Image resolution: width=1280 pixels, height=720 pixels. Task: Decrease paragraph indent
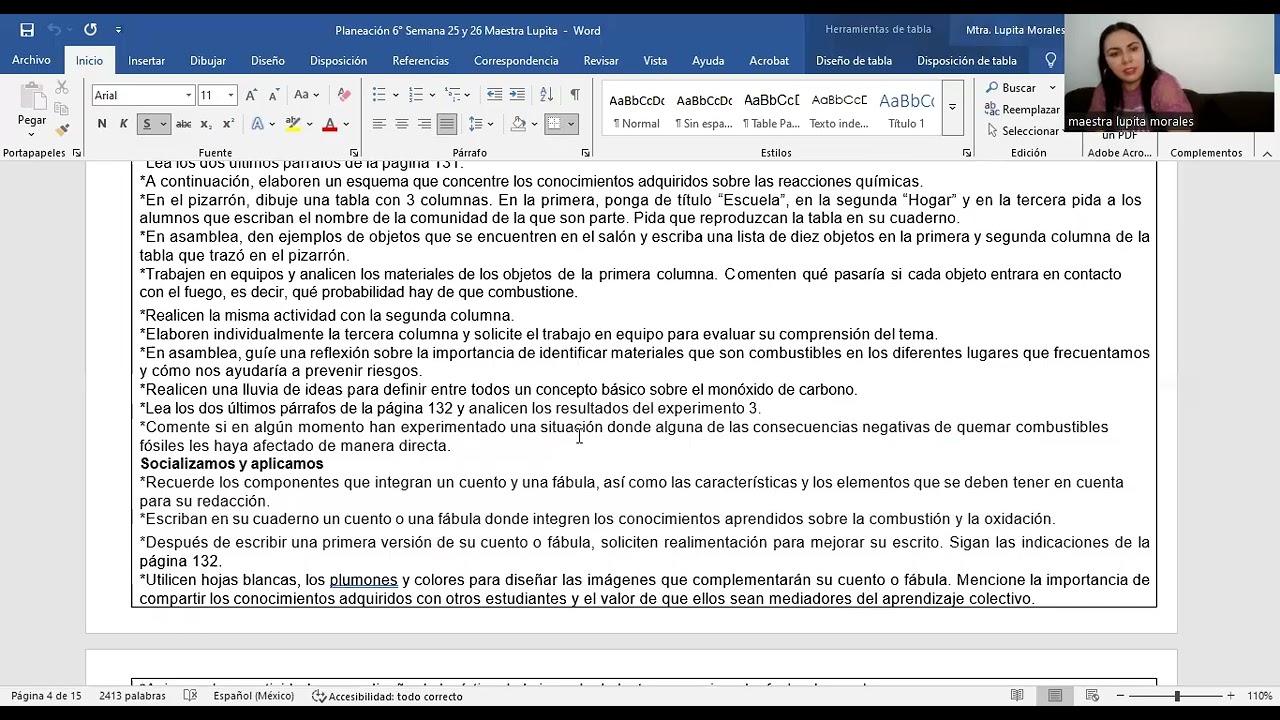click(494, 95)
